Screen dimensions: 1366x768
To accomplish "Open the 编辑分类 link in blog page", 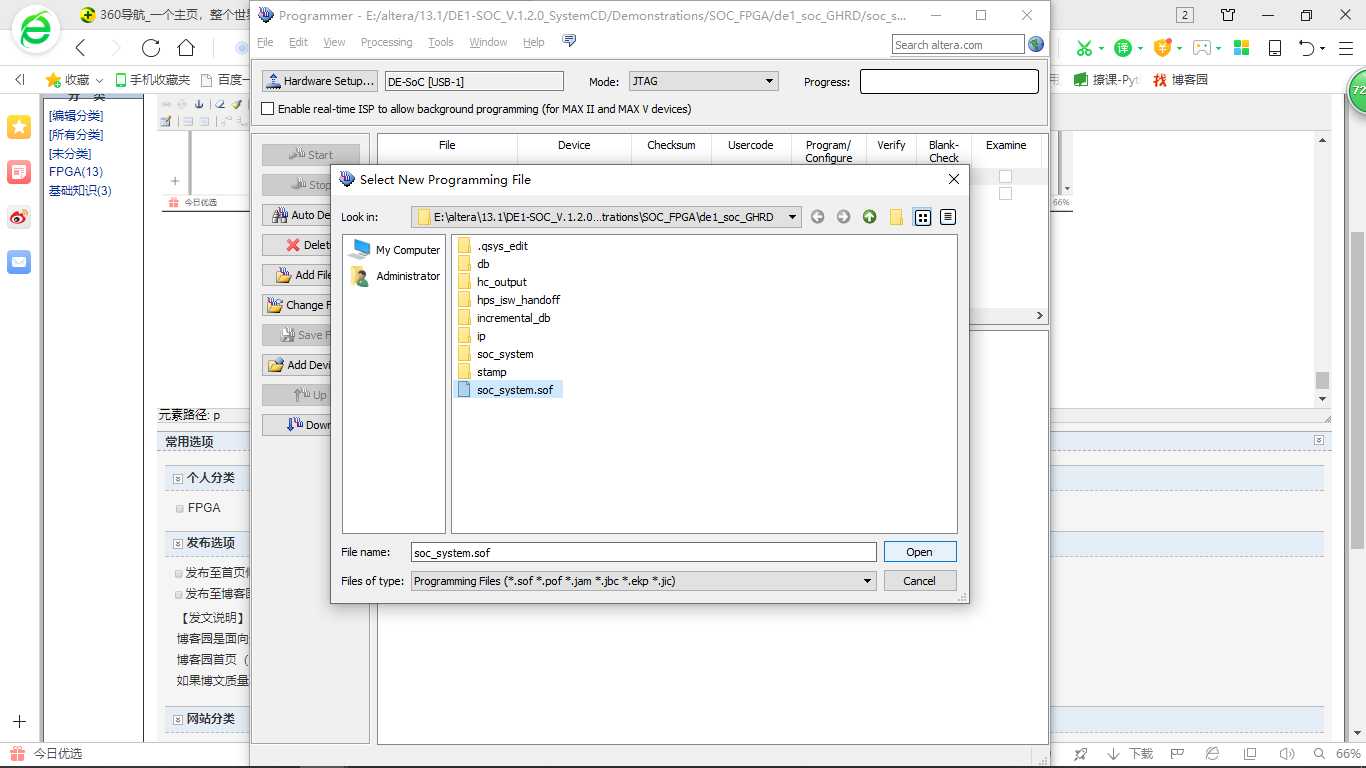I will (x=76, y=116).
